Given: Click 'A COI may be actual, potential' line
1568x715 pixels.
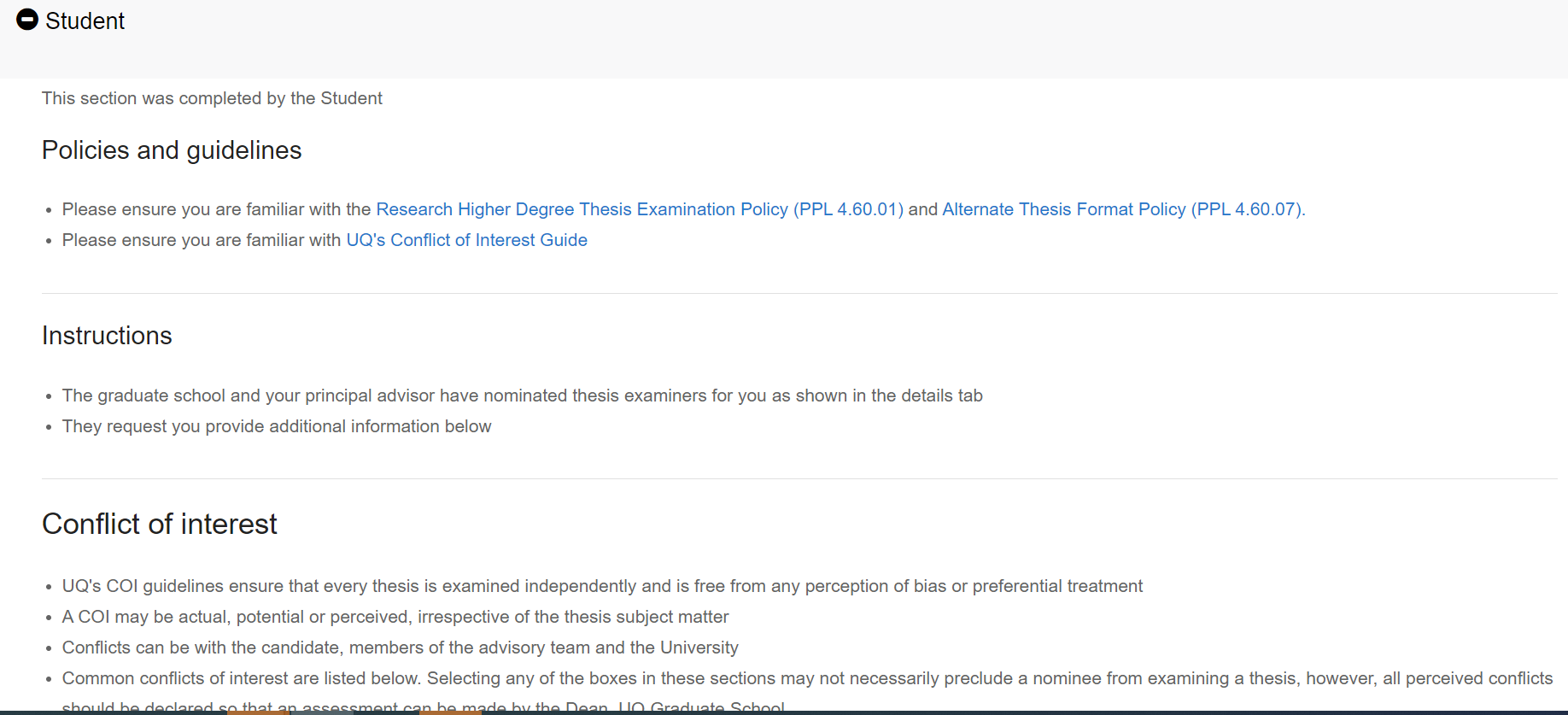Looking at the screenshot, I should coord(395,617).
